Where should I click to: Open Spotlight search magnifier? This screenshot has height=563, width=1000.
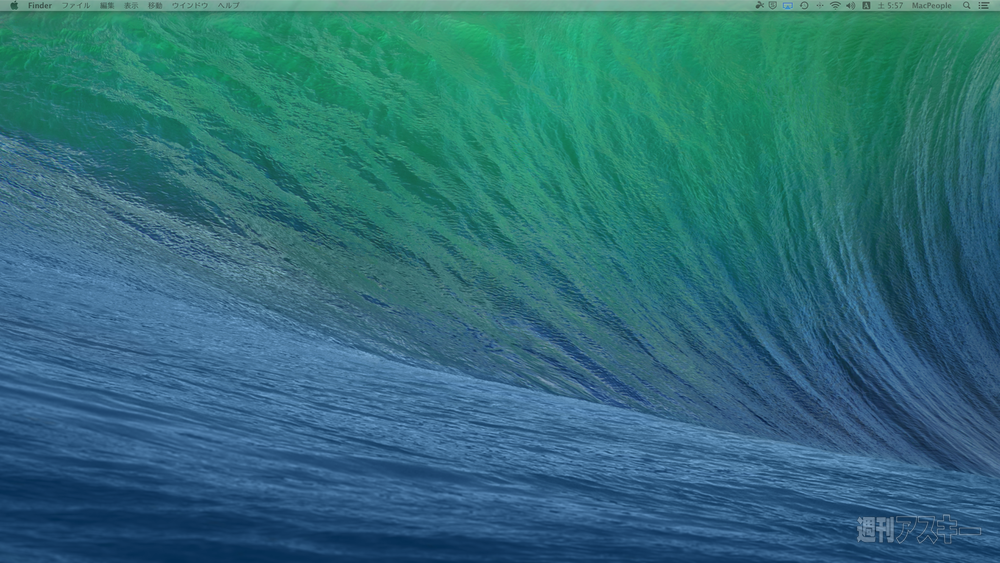tap(967, 5)
